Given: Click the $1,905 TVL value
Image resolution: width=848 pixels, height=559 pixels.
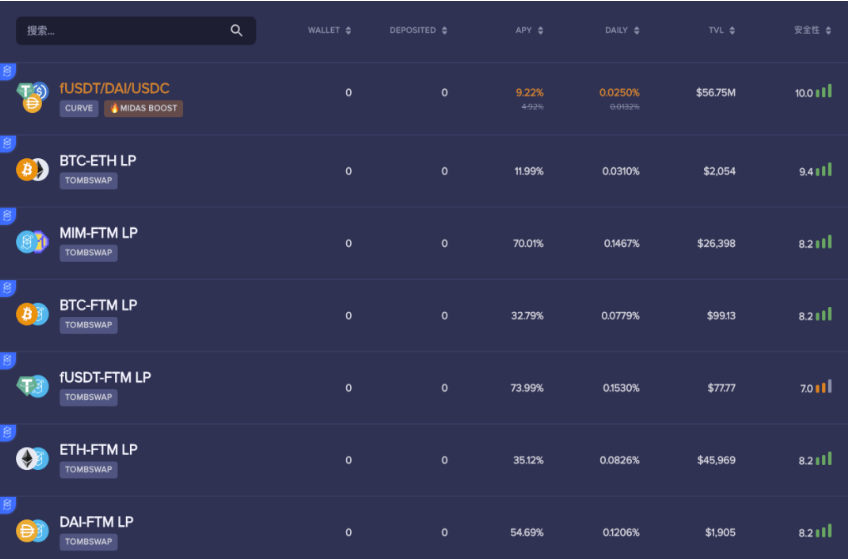Looking at the screenshot, I should tap(720, 533).
